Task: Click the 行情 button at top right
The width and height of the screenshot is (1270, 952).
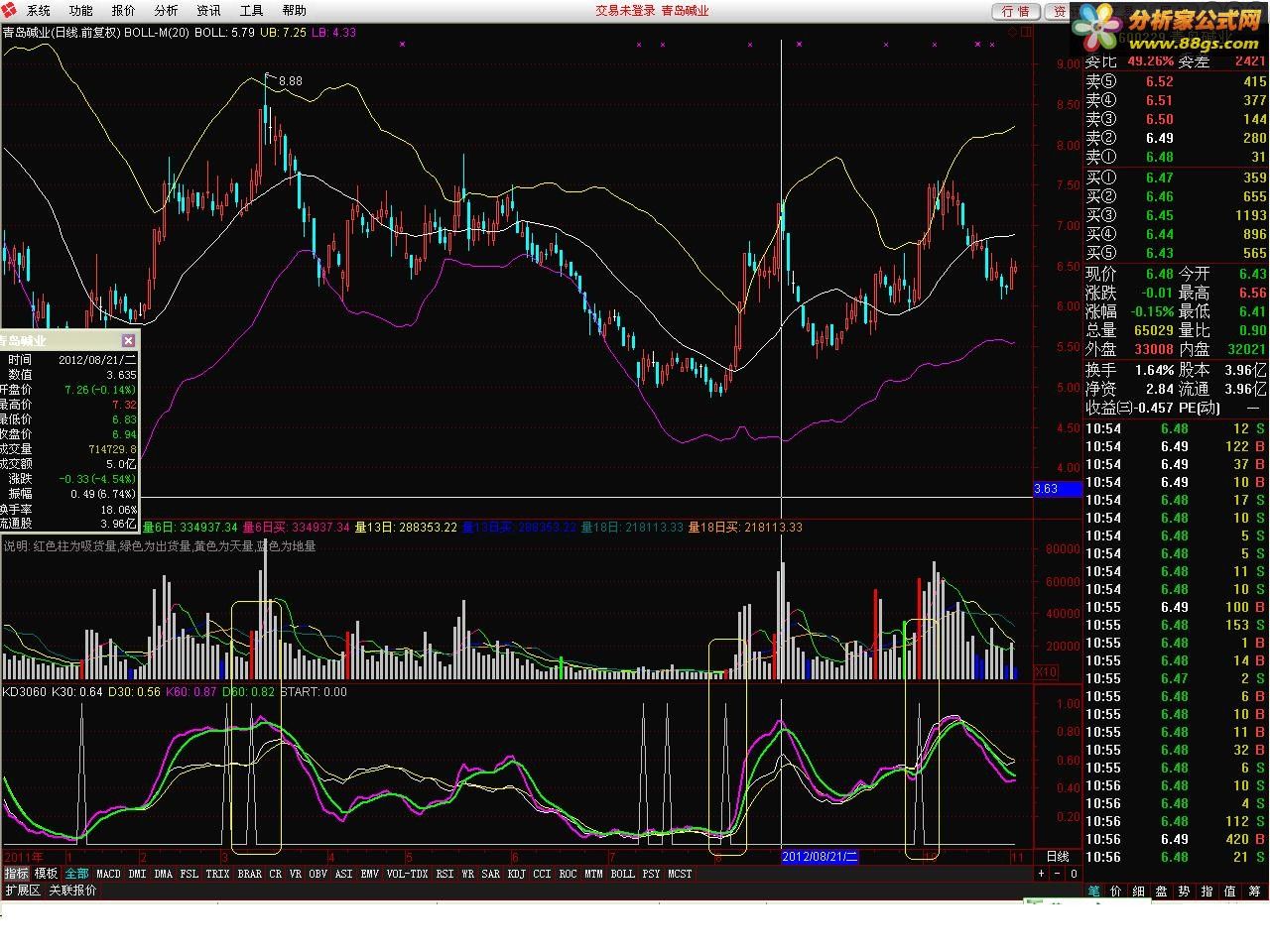Action: (1016, 11)
